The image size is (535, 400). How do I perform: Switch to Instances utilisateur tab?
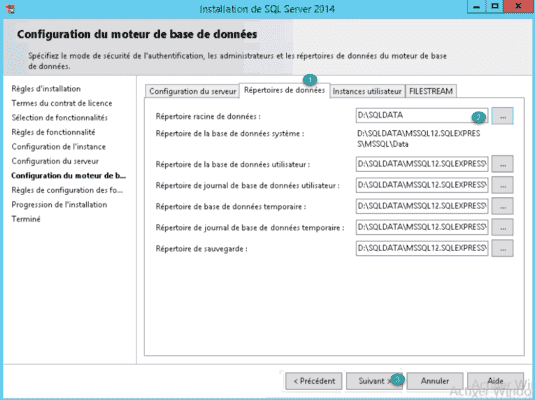(367, 91)
